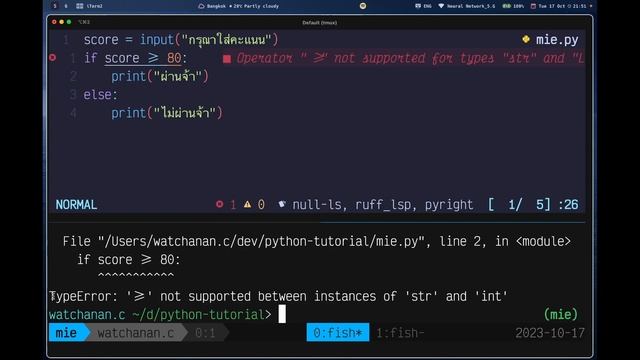
Task: Click the error count icon in statusline
Action: coord(220,204)
